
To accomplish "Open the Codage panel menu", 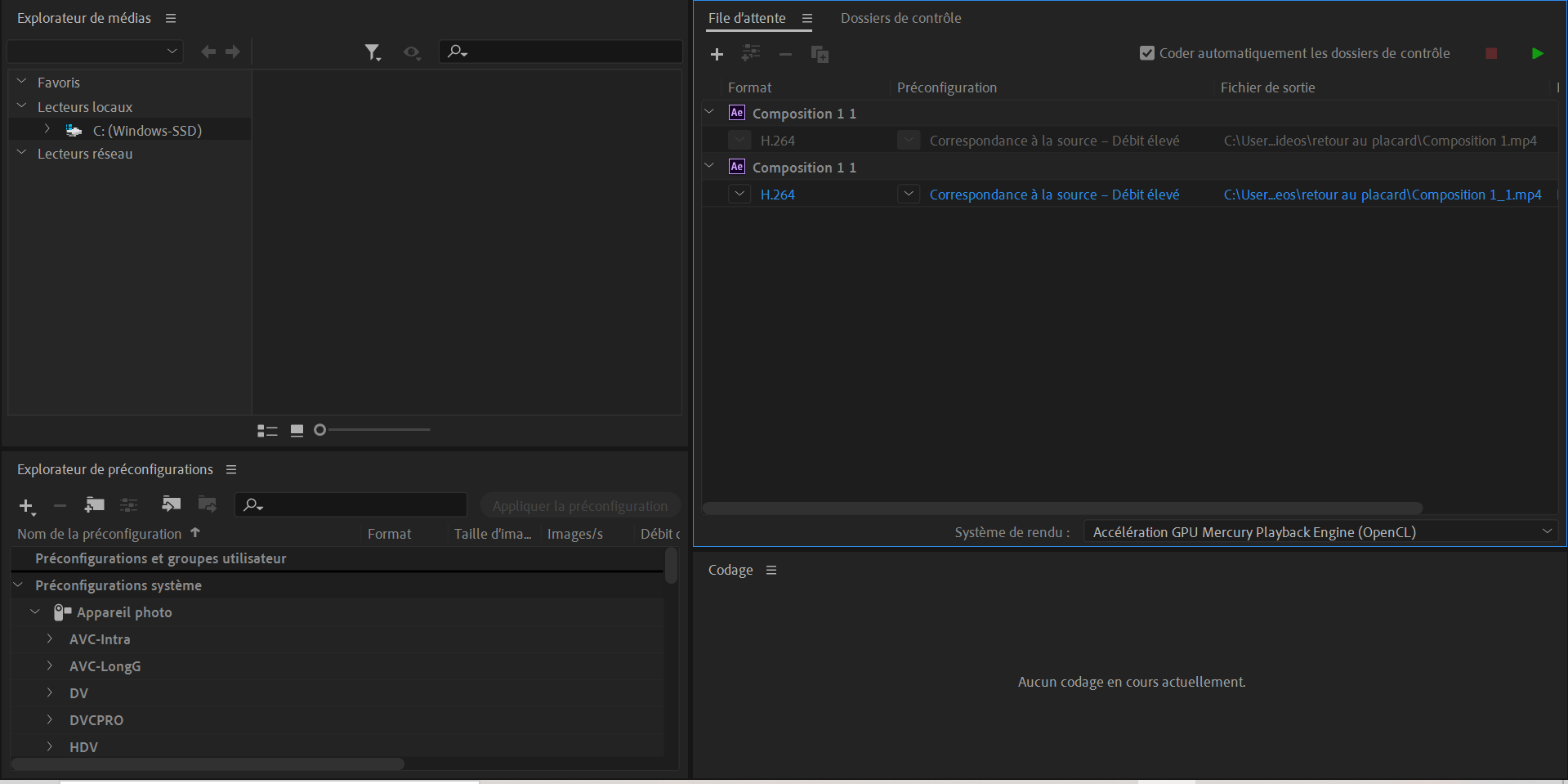I will coord(771,570).
